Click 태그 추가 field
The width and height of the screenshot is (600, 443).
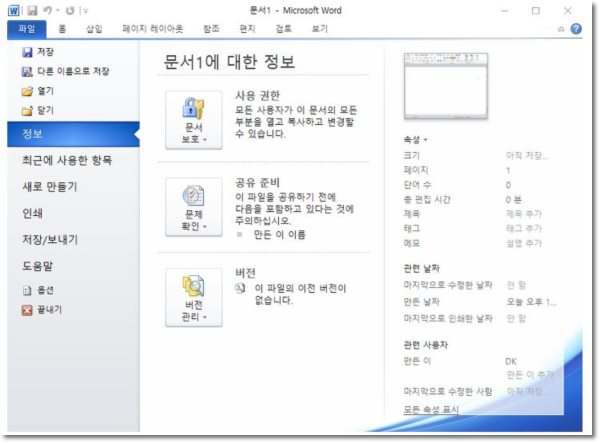524,229
